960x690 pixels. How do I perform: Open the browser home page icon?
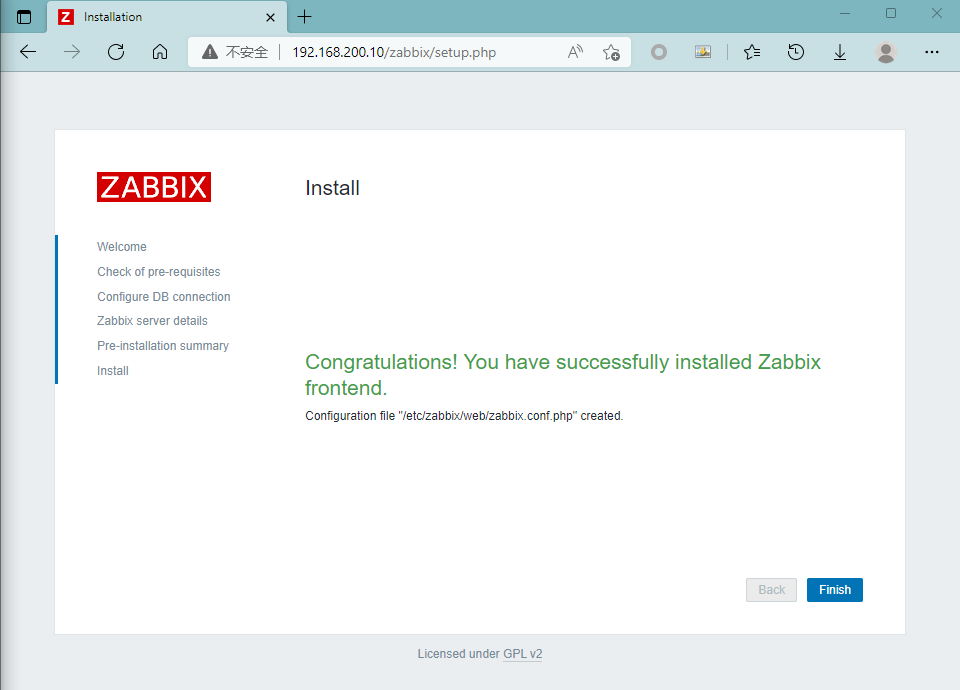click(x=160, y=52)
